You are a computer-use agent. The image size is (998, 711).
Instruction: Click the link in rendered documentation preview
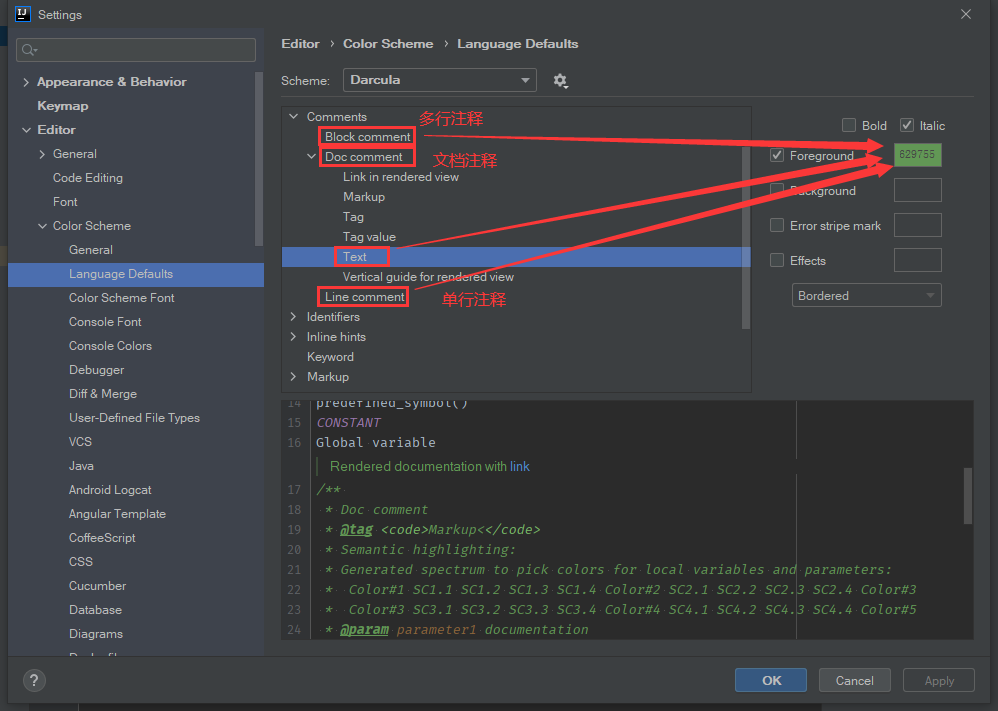[x=519, y=467]
